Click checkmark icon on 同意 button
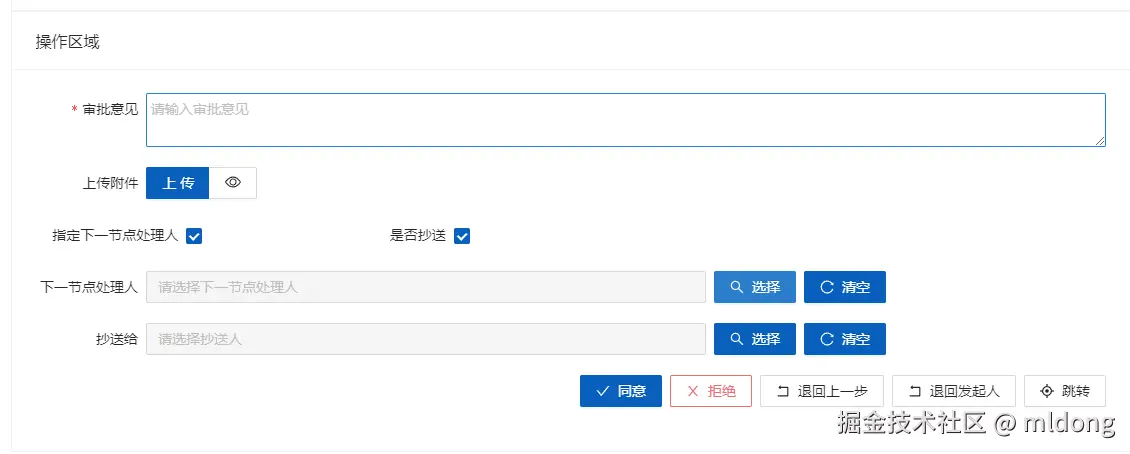 (x=602, y=391)
